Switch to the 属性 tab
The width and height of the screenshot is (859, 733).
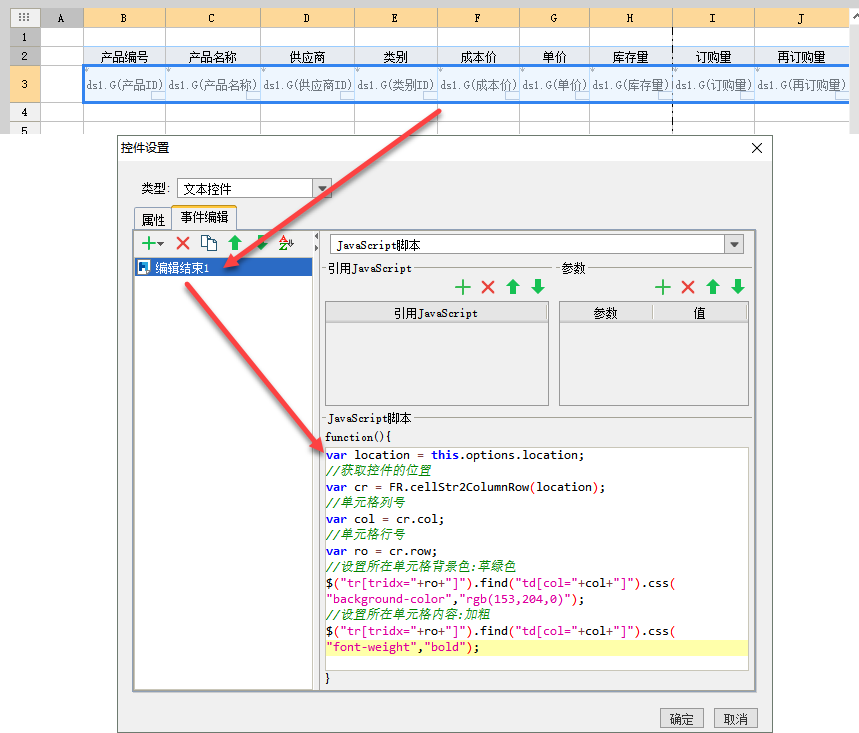point(153,219)
